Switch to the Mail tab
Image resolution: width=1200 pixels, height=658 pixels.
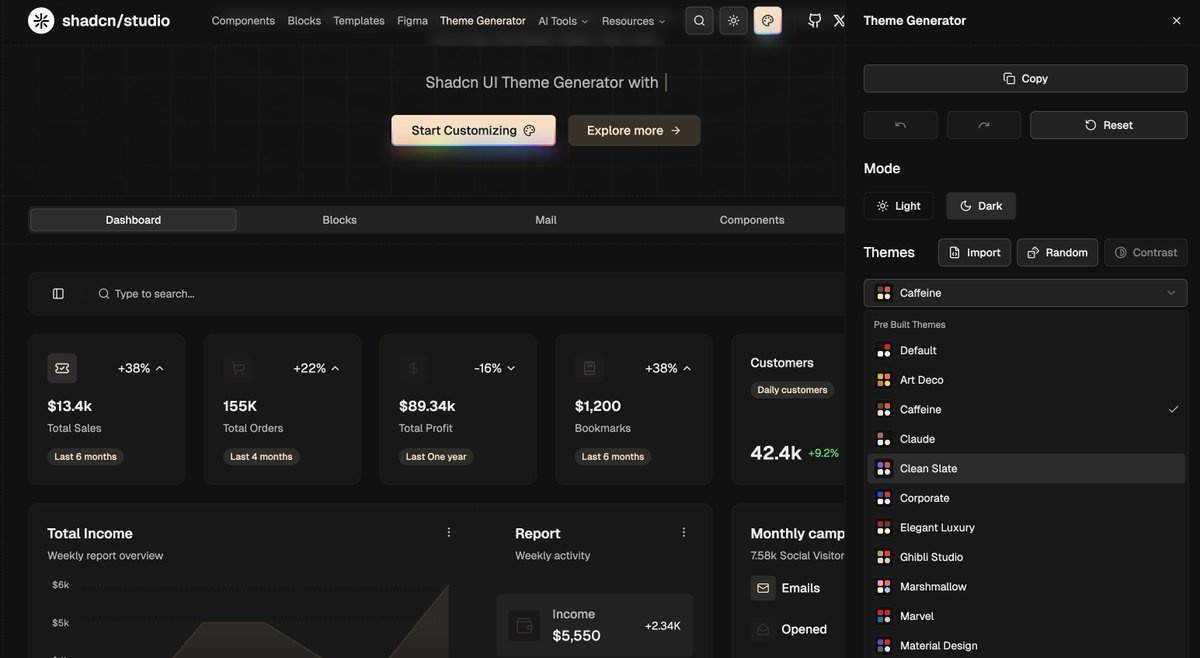546,220
